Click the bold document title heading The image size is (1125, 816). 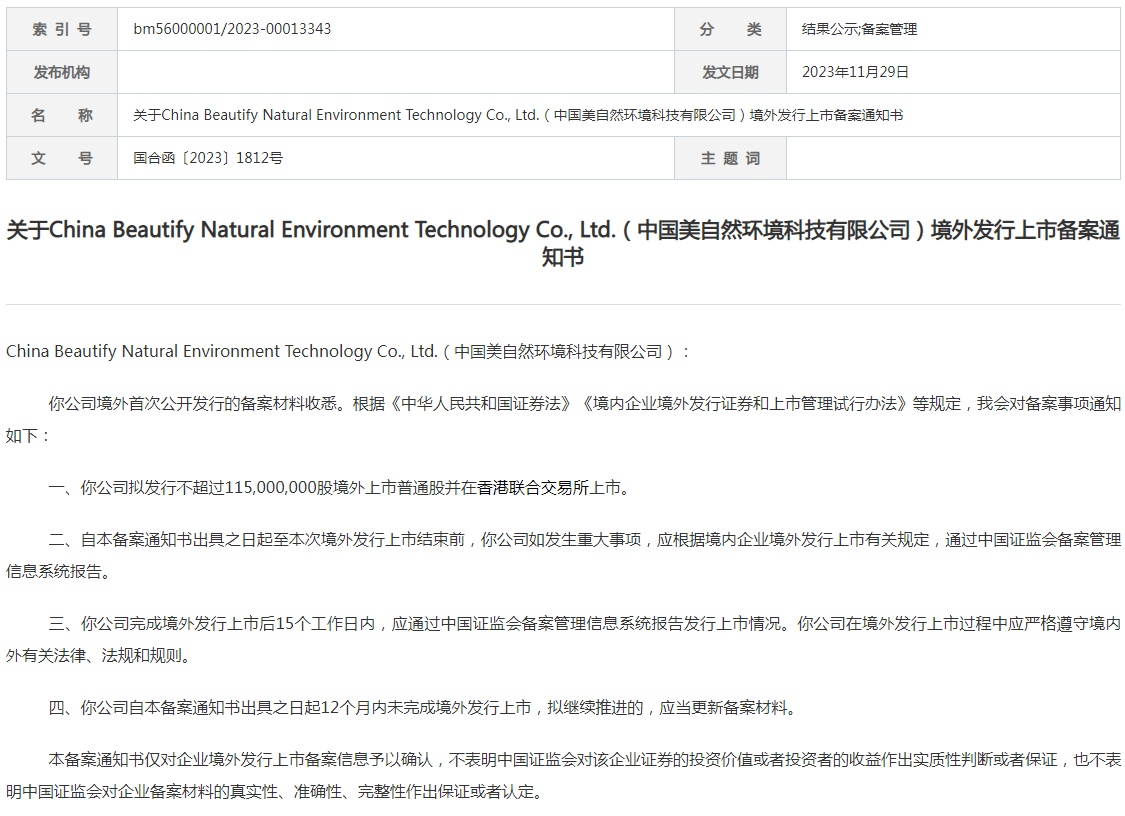point(563,243)
